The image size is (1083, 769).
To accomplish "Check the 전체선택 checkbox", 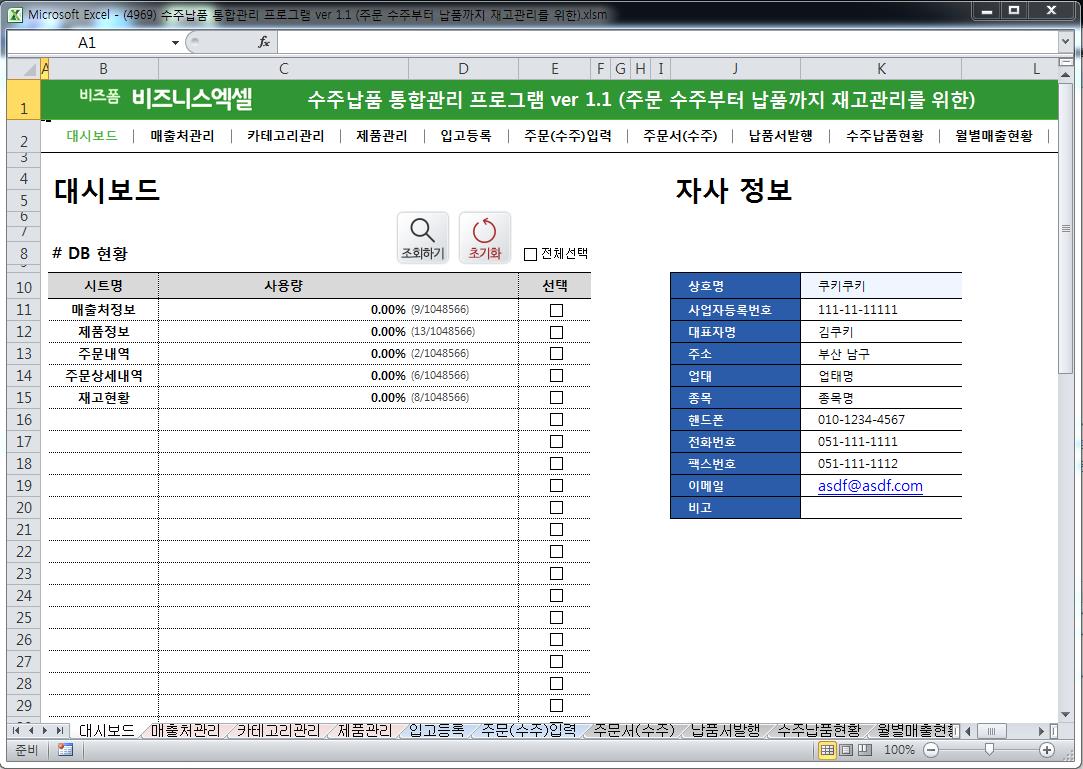I will pos(531,254).
